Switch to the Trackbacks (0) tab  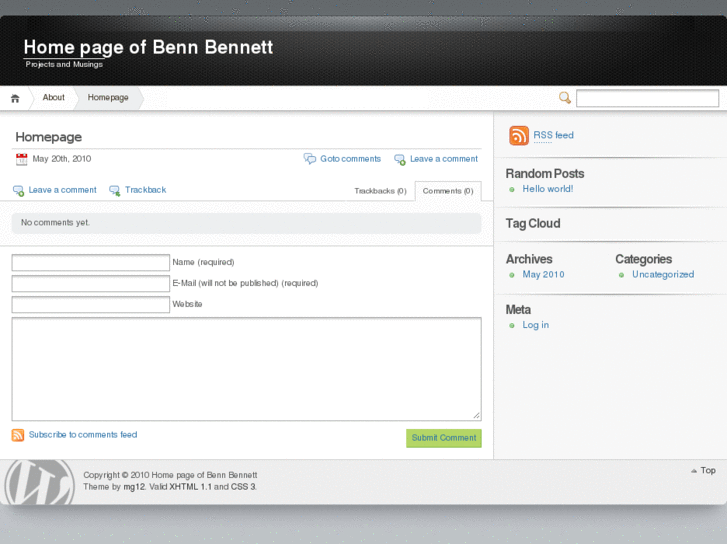(x=380, y=191)
